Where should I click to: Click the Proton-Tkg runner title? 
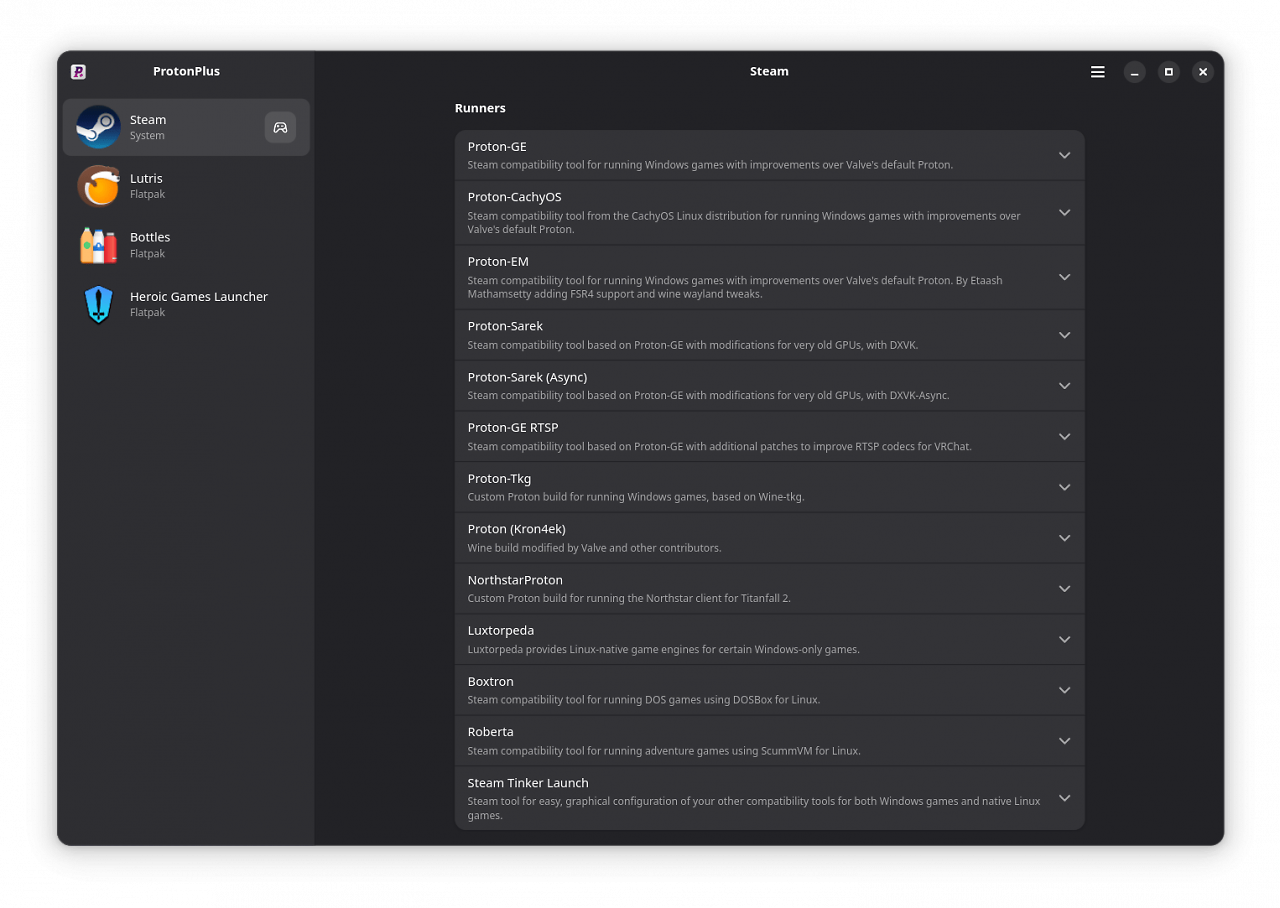coord(499,479)
